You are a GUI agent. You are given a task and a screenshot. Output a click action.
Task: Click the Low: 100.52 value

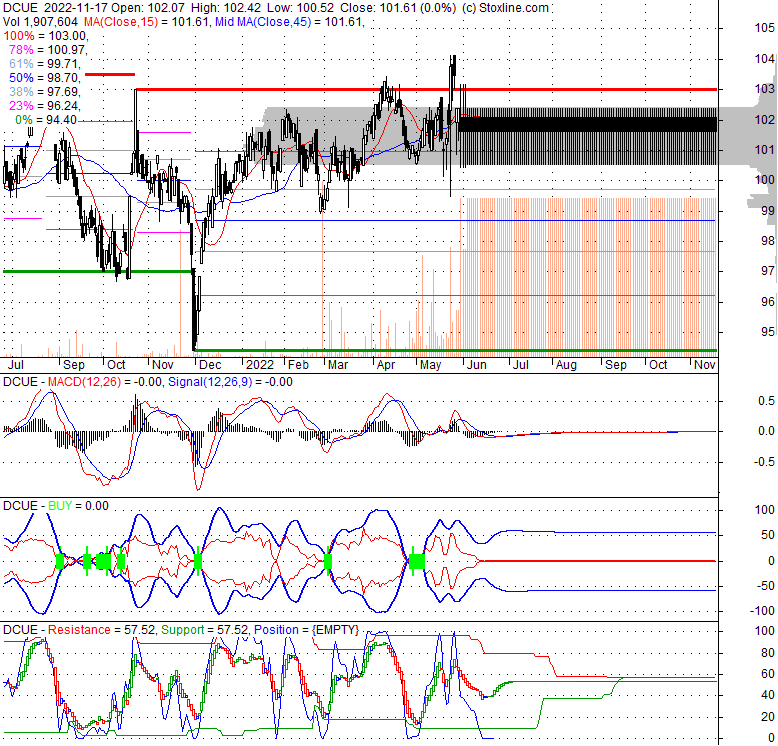(x=300, y=8)
